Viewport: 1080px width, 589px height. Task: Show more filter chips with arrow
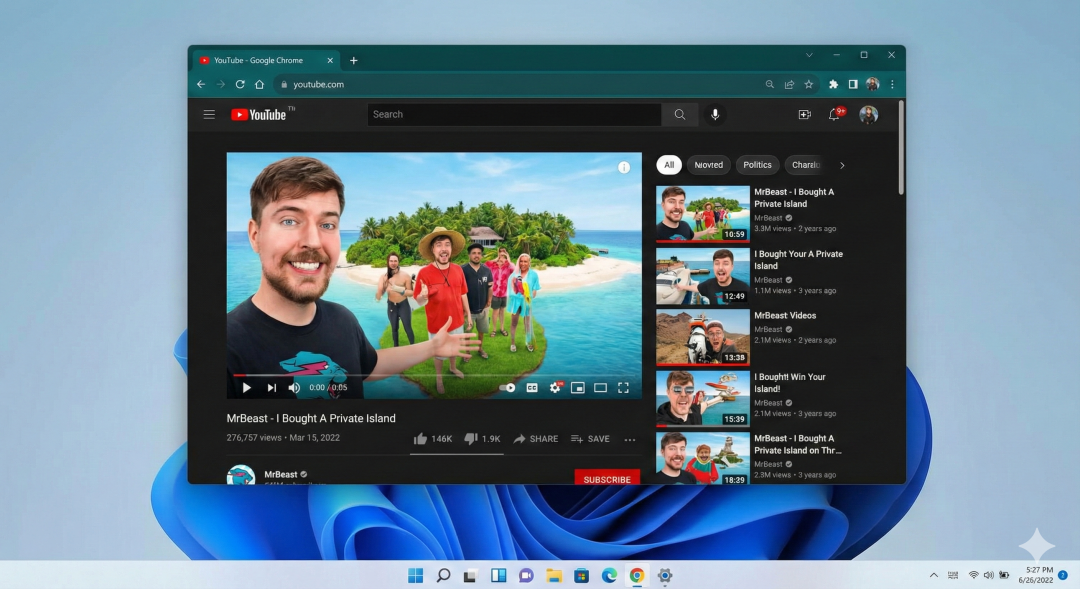click(842, 165)
